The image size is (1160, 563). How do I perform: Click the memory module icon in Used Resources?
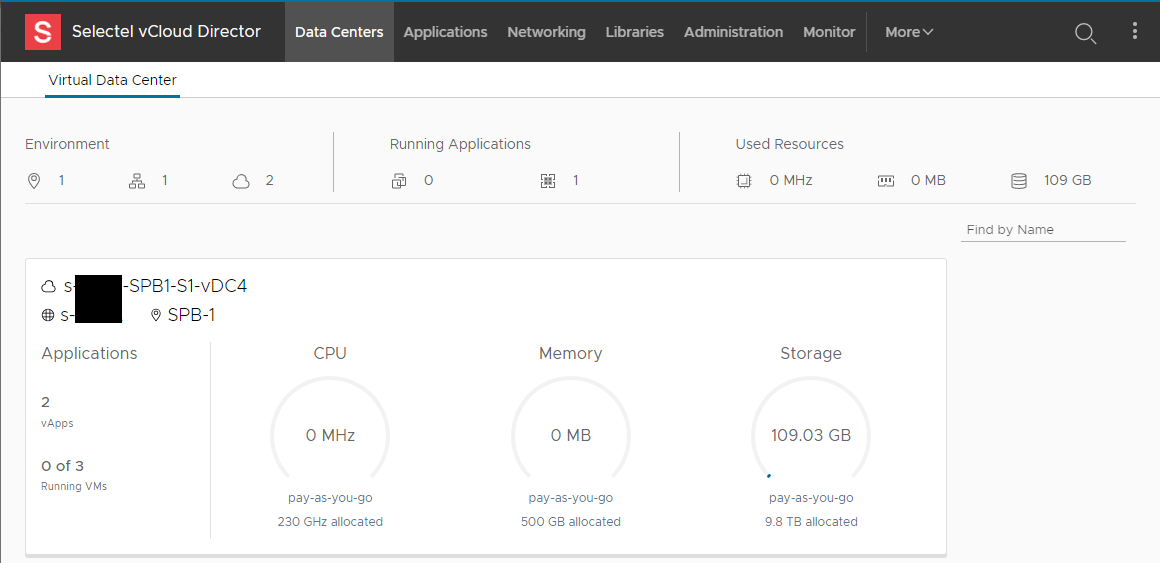pos(886,181)
